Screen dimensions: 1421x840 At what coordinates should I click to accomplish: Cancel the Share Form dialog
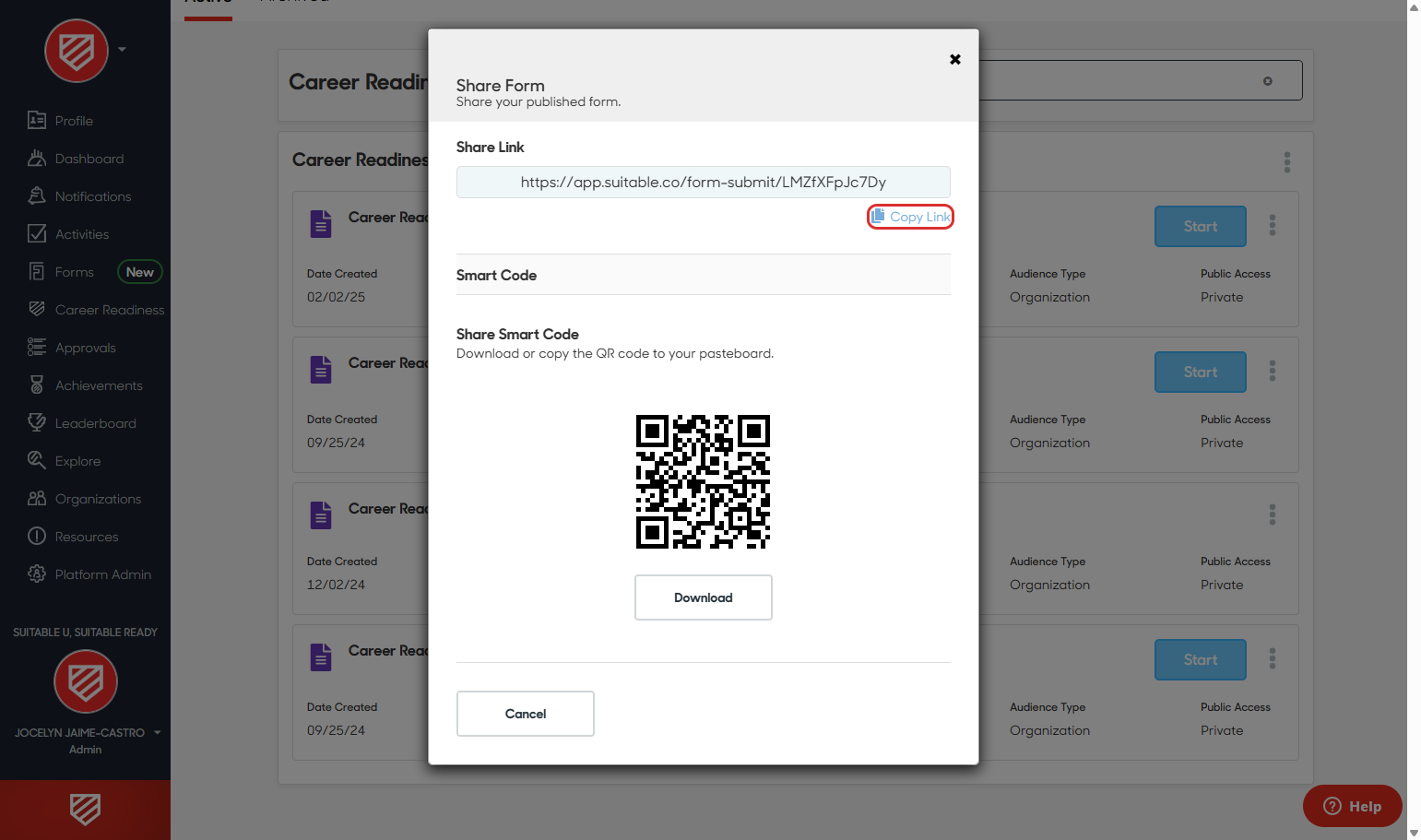point(526,714)
